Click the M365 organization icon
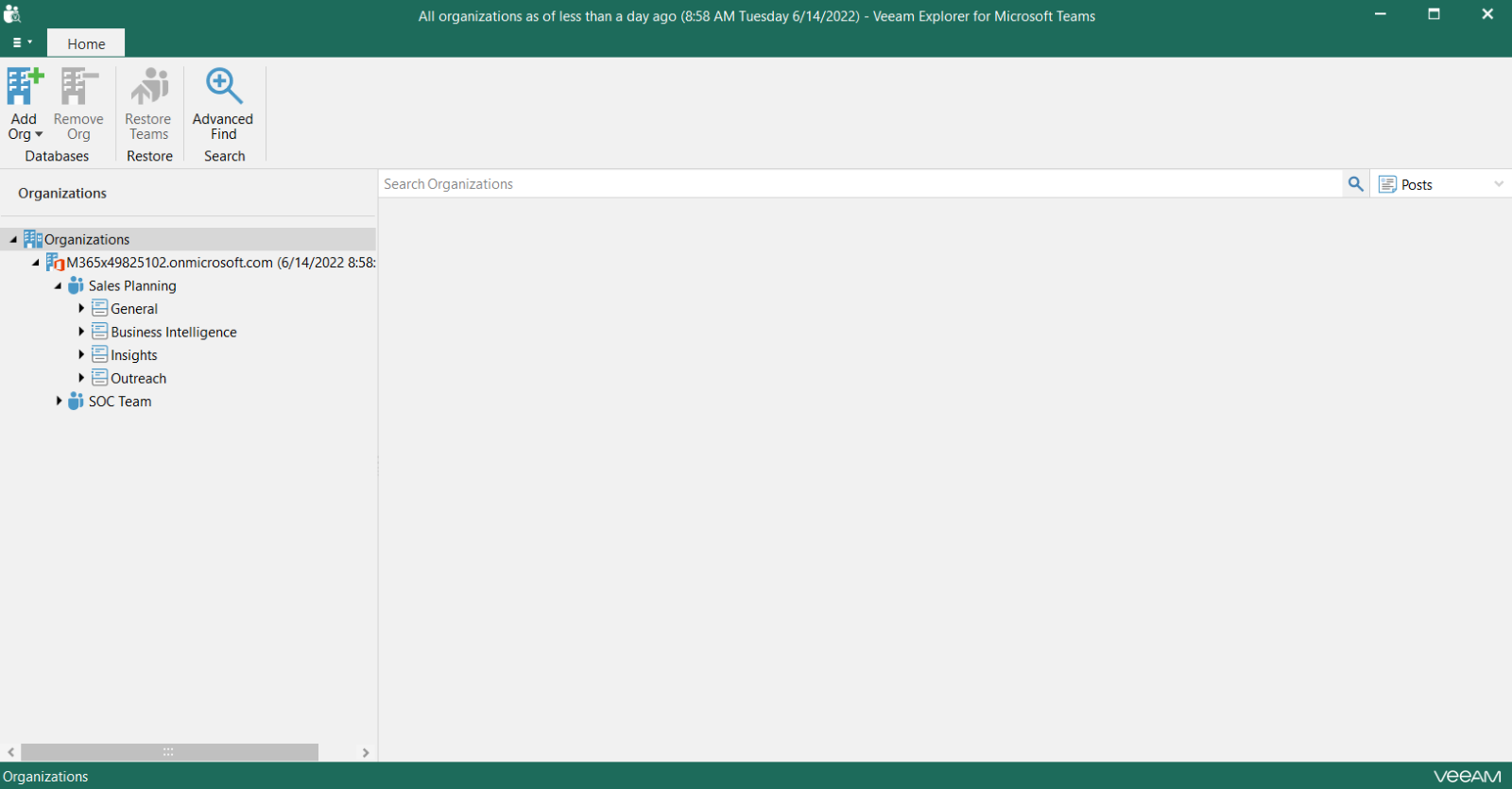Viewport: 1512px width, 789px height. 55,263
